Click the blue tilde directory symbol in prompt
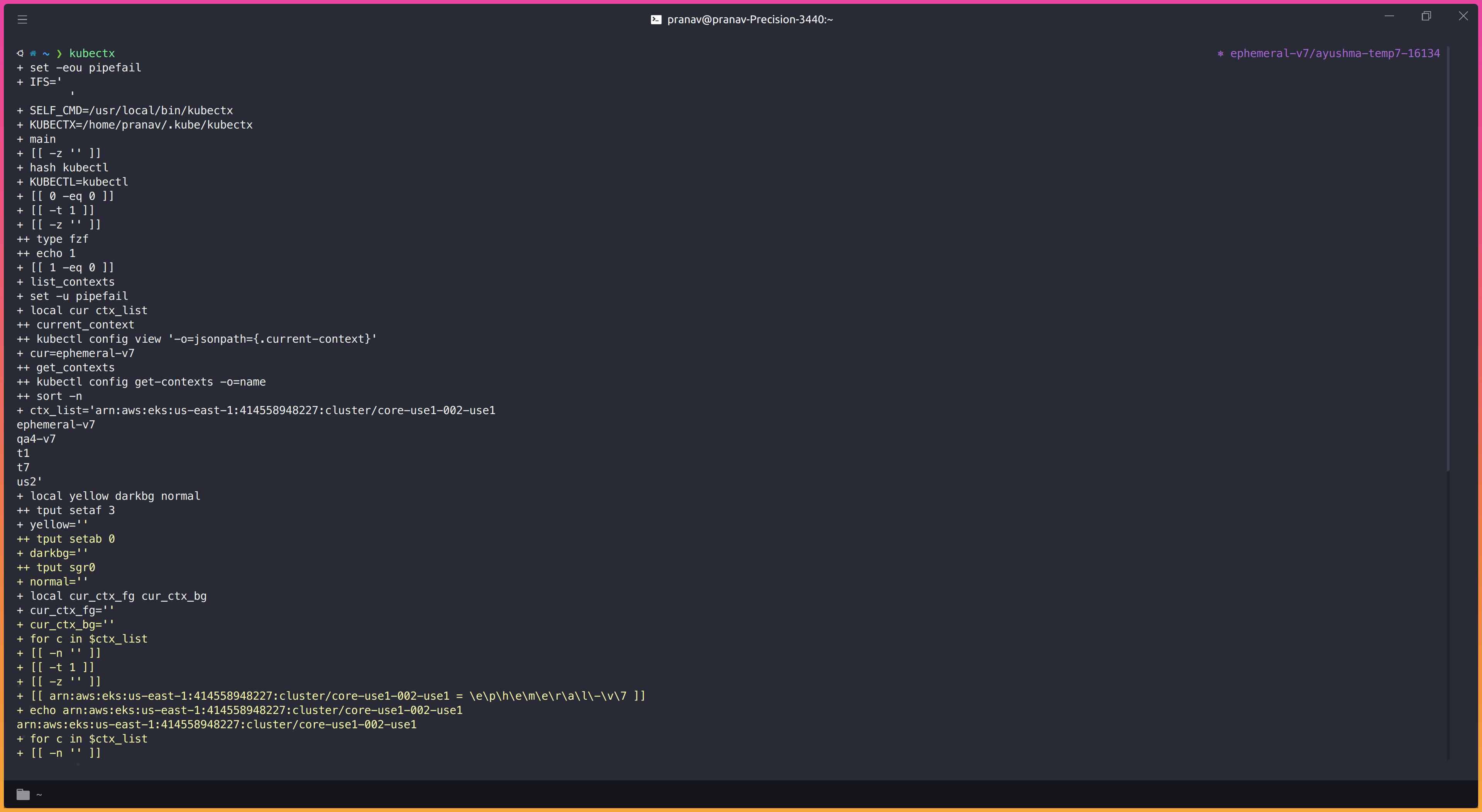The image size is (1482, 812). click(x=46, y=54)
